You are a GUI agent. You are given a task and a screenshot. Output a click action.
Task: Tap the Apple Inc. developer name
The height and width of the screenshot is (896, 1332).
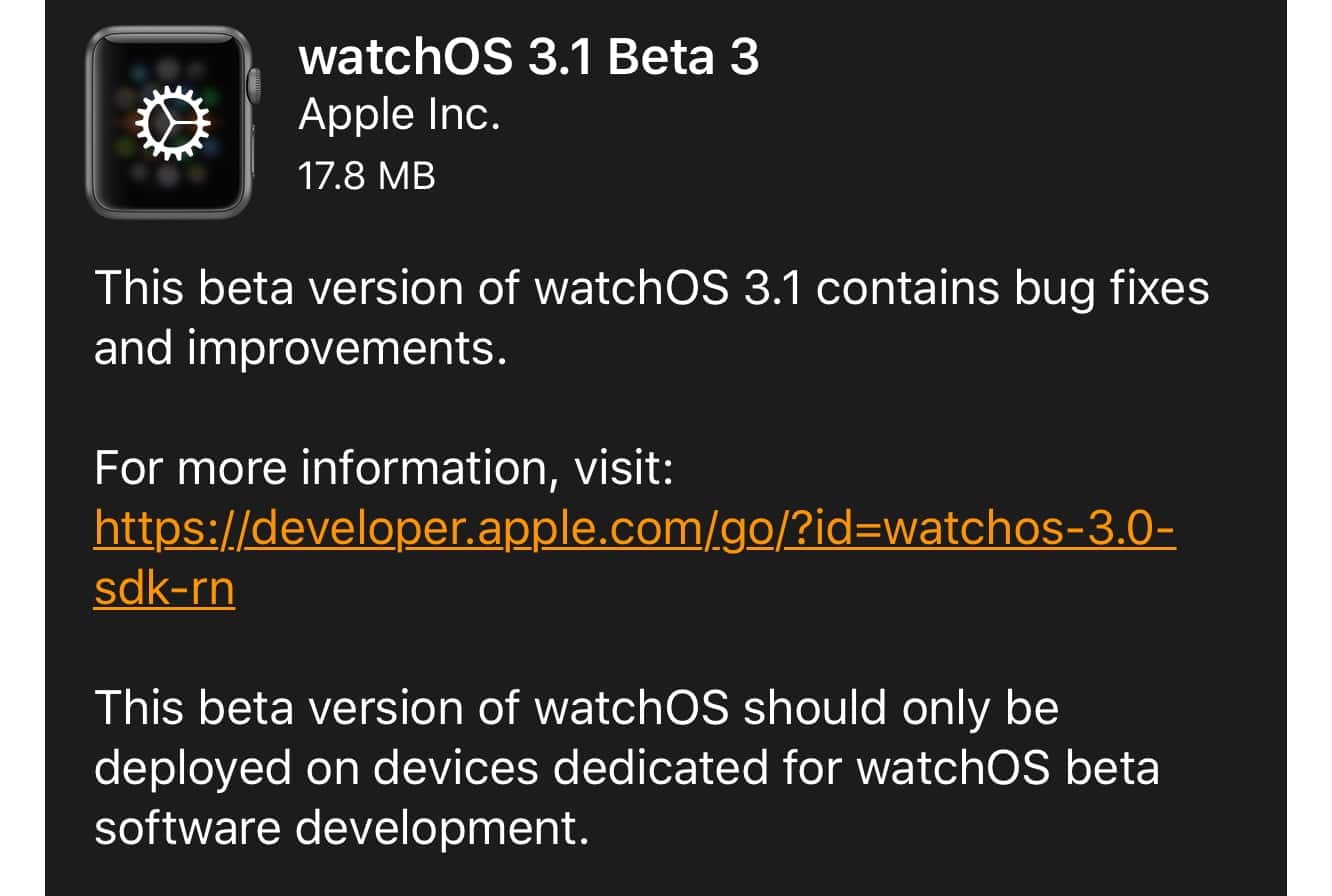pyautogui.click(x=399, y=117)
